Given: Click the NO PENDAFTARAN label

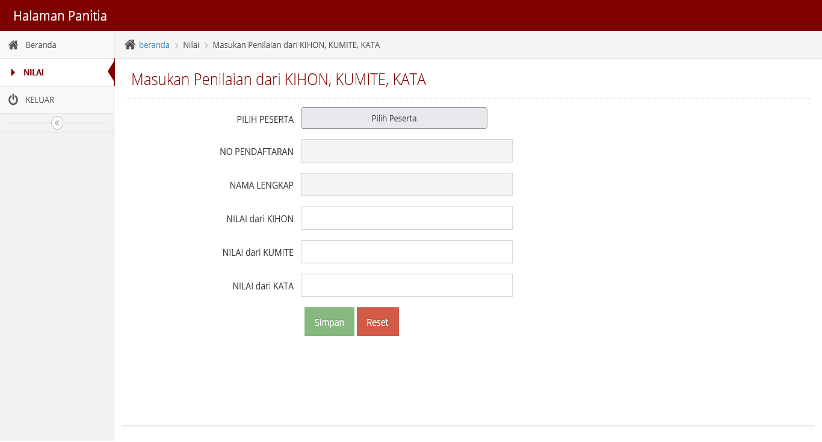Looking at the screenshot, I should 256,152.
